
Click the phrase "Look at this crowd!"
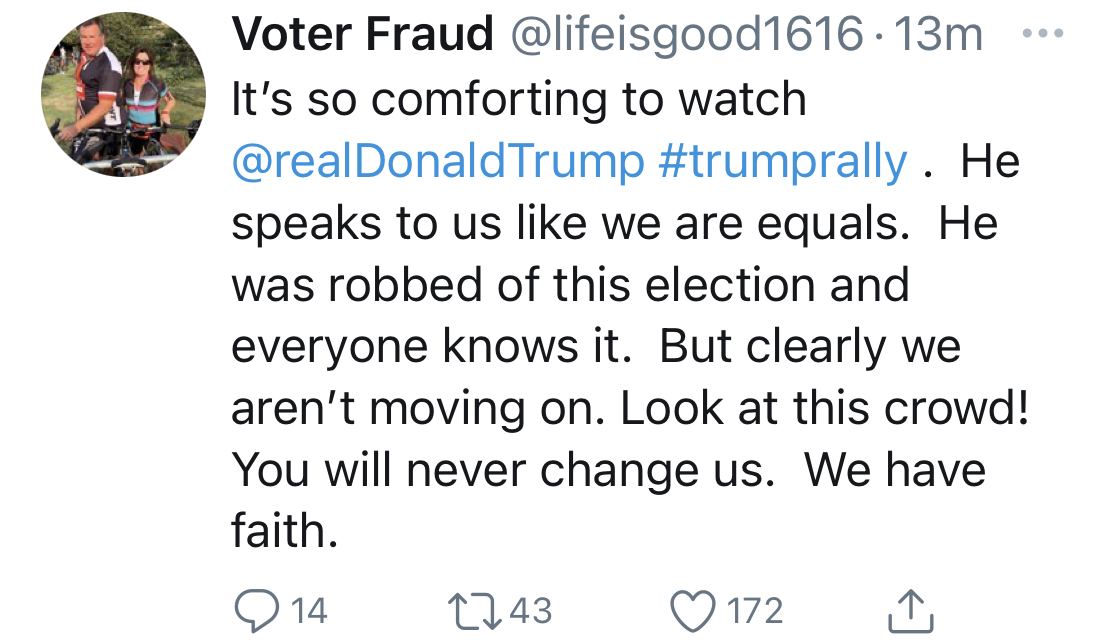(x=825, y=408)
